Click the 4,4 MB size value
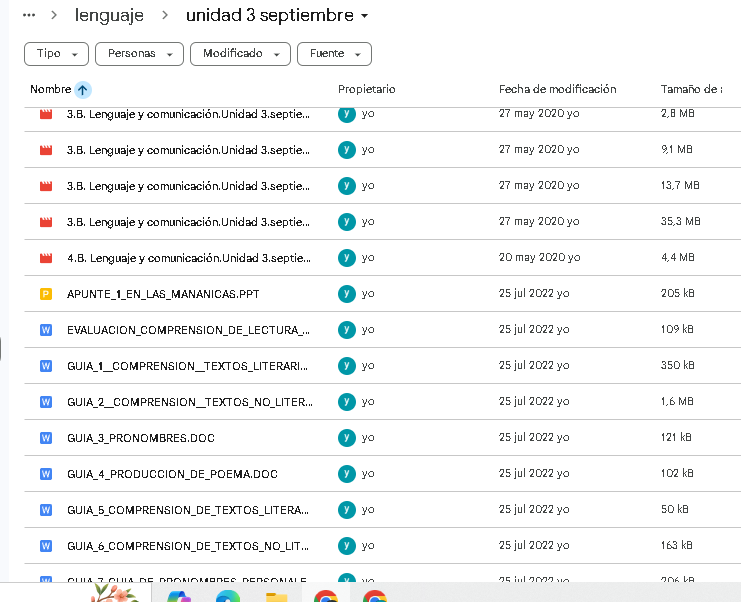This screenshot has height=602, width=741. point(677,257)
